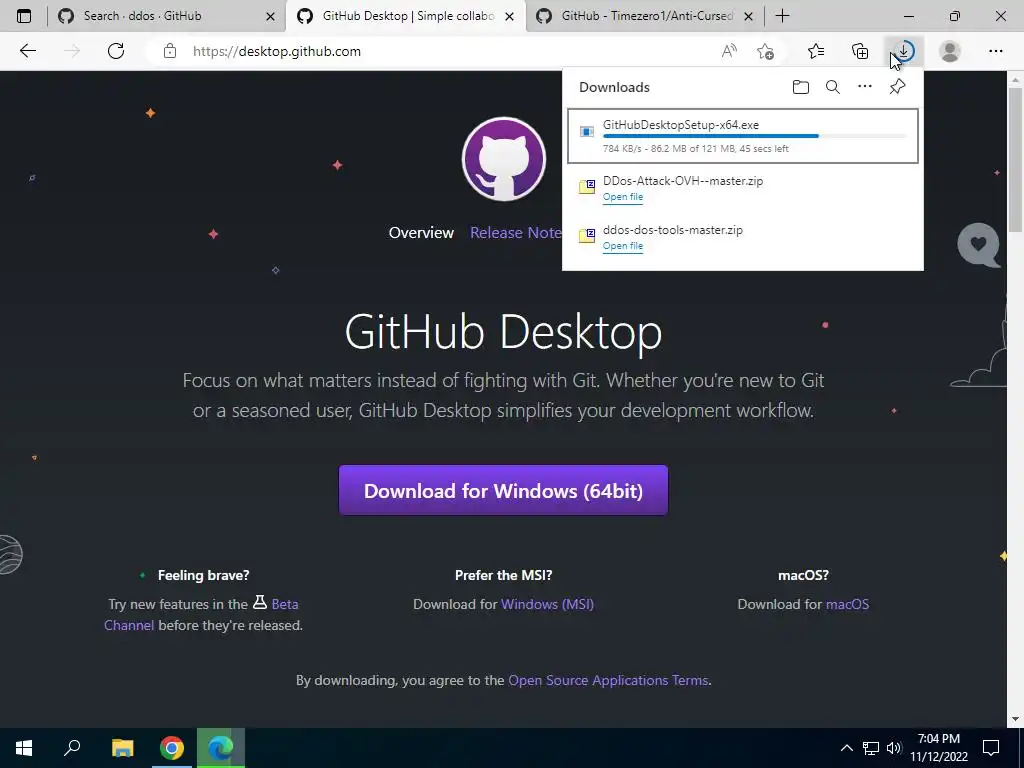The height and width of the screenshot is (768, 1024).
Task: Open taskbar search magnifier
Action: [72, 748]
